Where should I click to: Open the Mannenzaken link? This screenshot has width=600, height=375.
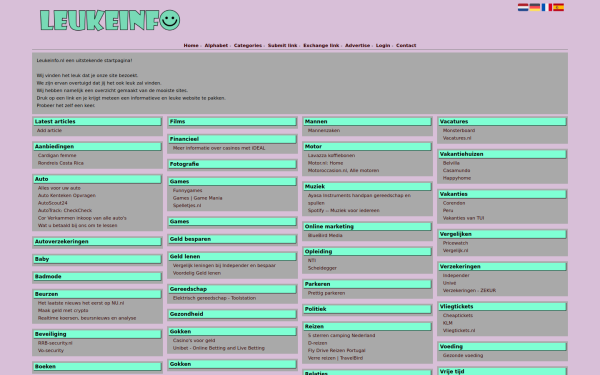point(324,130)
